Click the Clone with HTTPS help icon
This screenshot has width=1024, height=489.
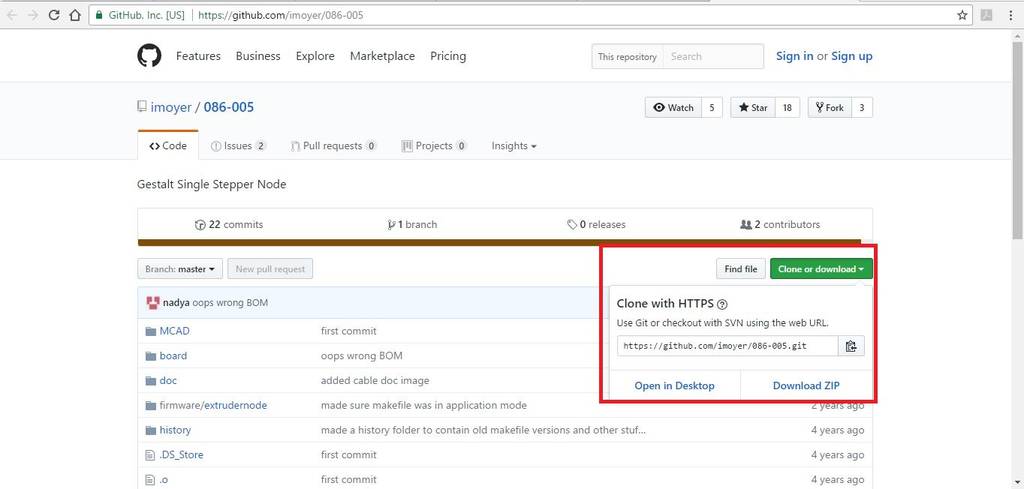pyautogui.click(x=722, y=304)
